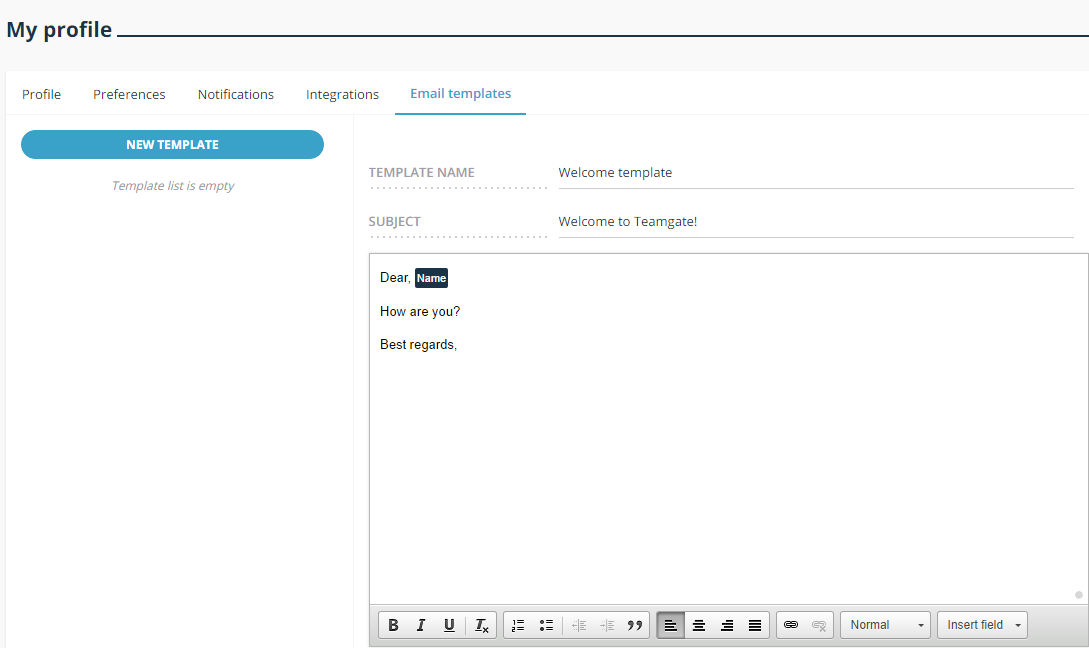Click the 'Template list is empty' text
Image resolution: width=1089 pixels, height=648 pixels.
click(173, 185)
